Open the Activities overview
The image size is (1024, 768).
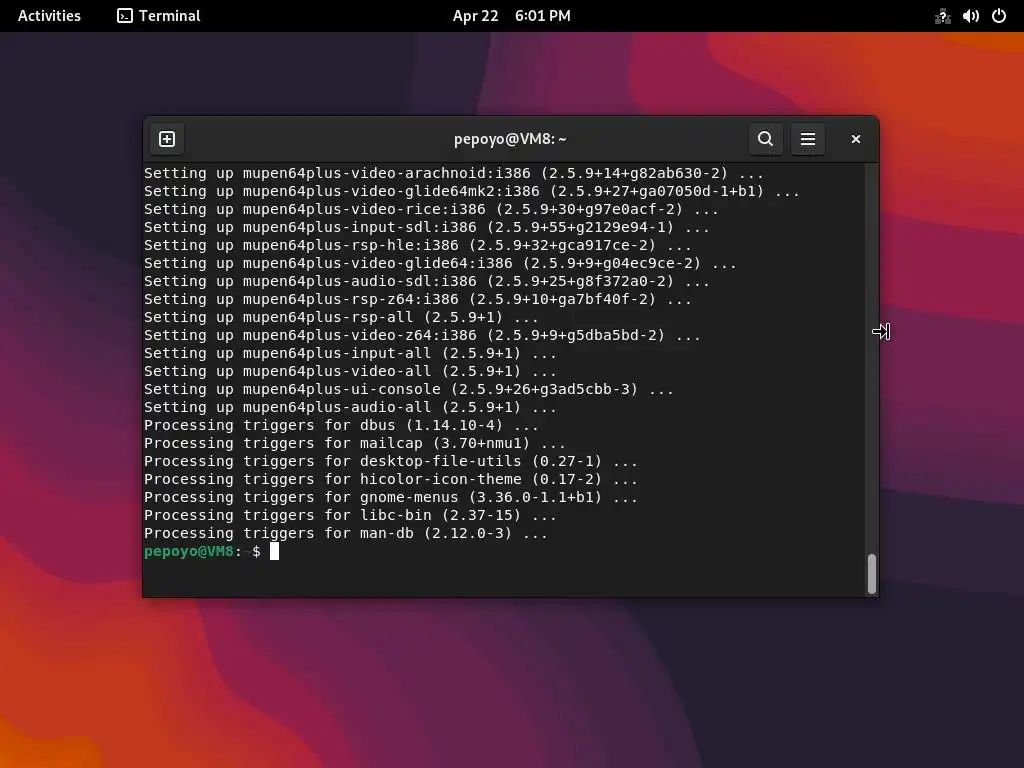point(49,16)
